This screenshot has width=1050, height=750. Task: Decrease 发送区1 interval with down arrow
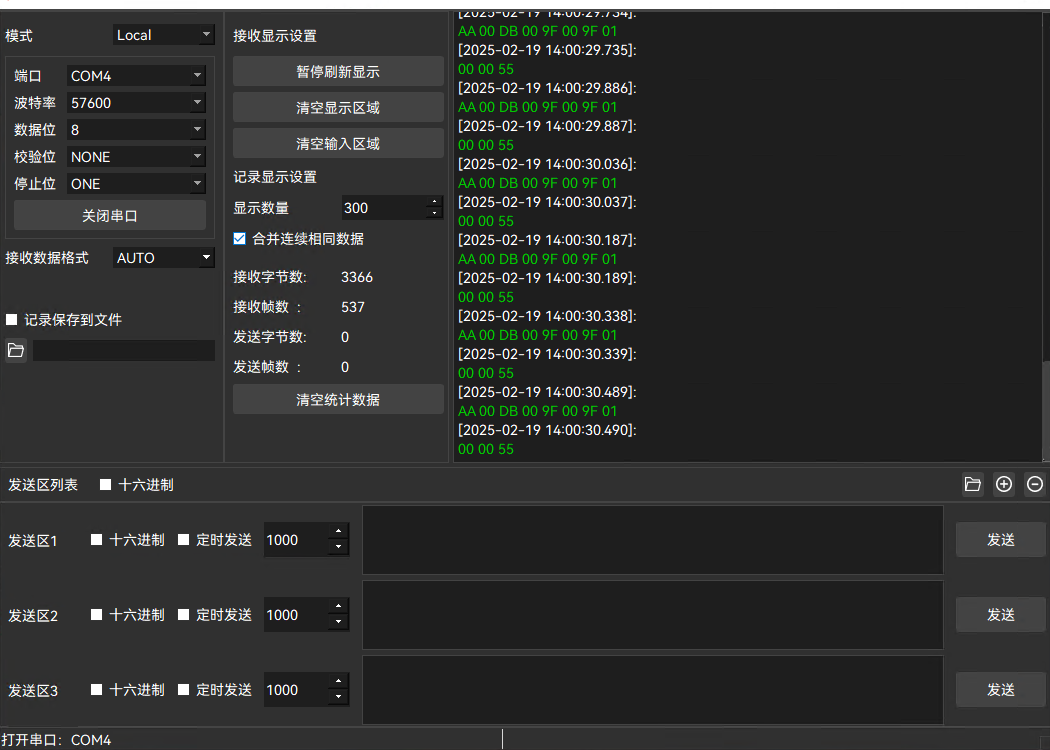(x=339, y=547)
